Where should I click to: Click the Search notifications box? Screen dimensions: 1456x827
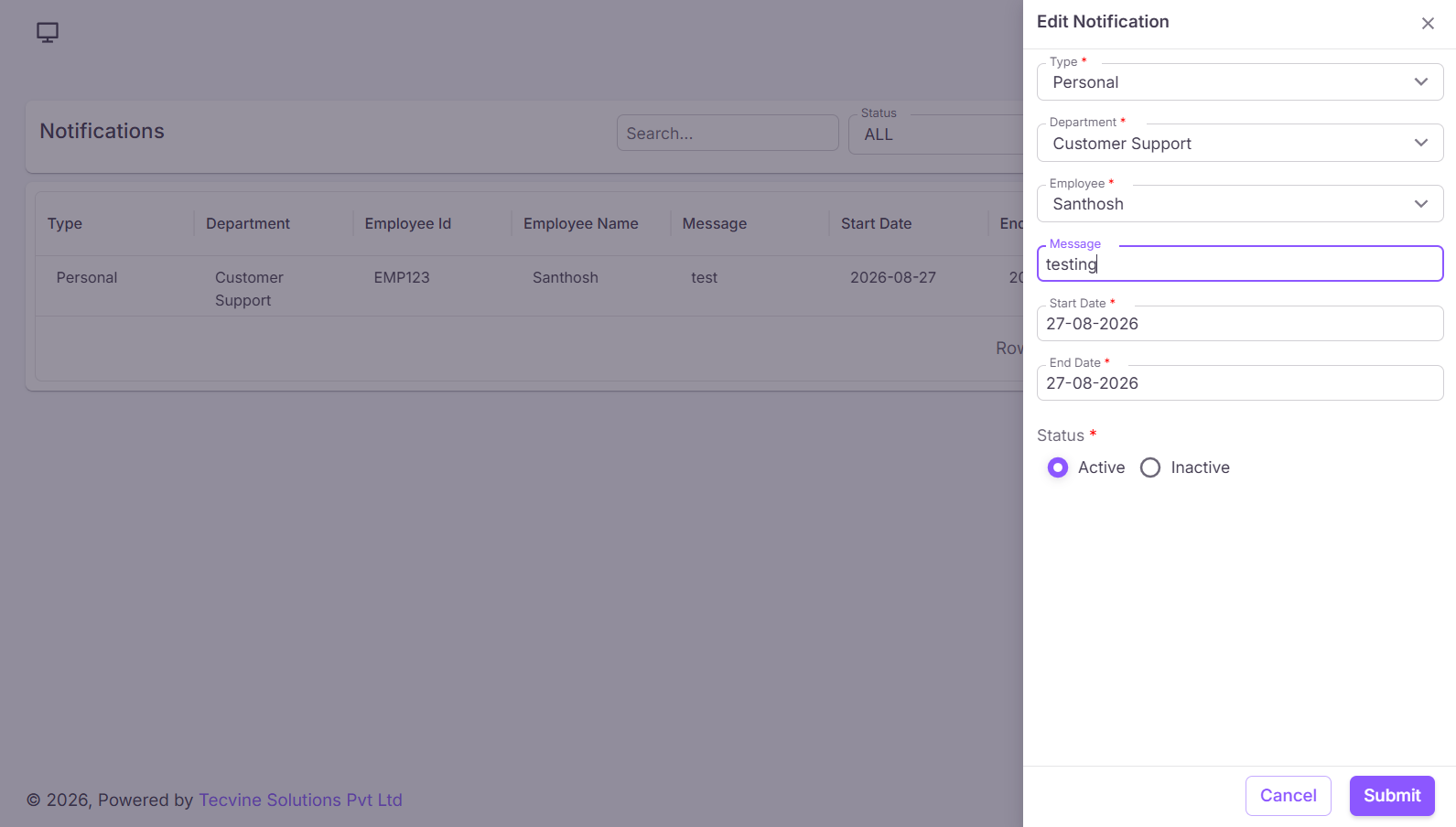728,134
